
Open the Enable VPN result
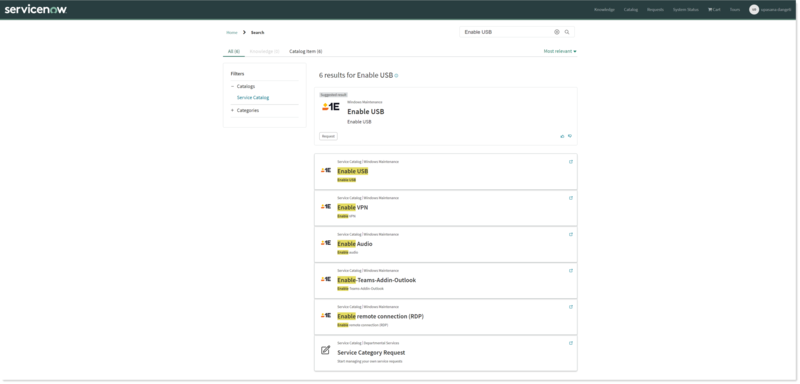pyautogui.click(x=353, y=208)
